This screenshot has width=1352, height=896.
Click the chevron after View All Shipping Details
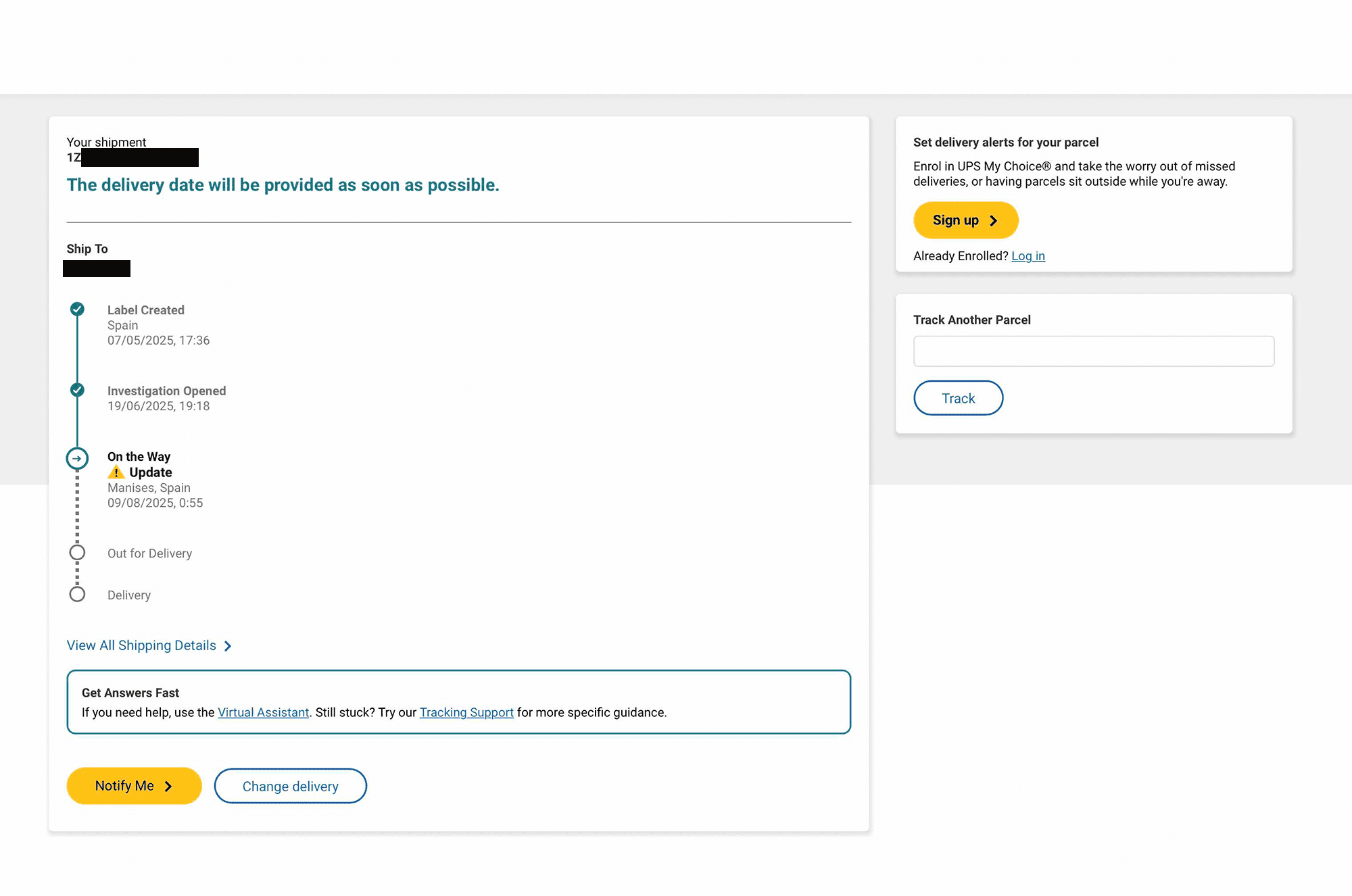click(x=227, y=646)
